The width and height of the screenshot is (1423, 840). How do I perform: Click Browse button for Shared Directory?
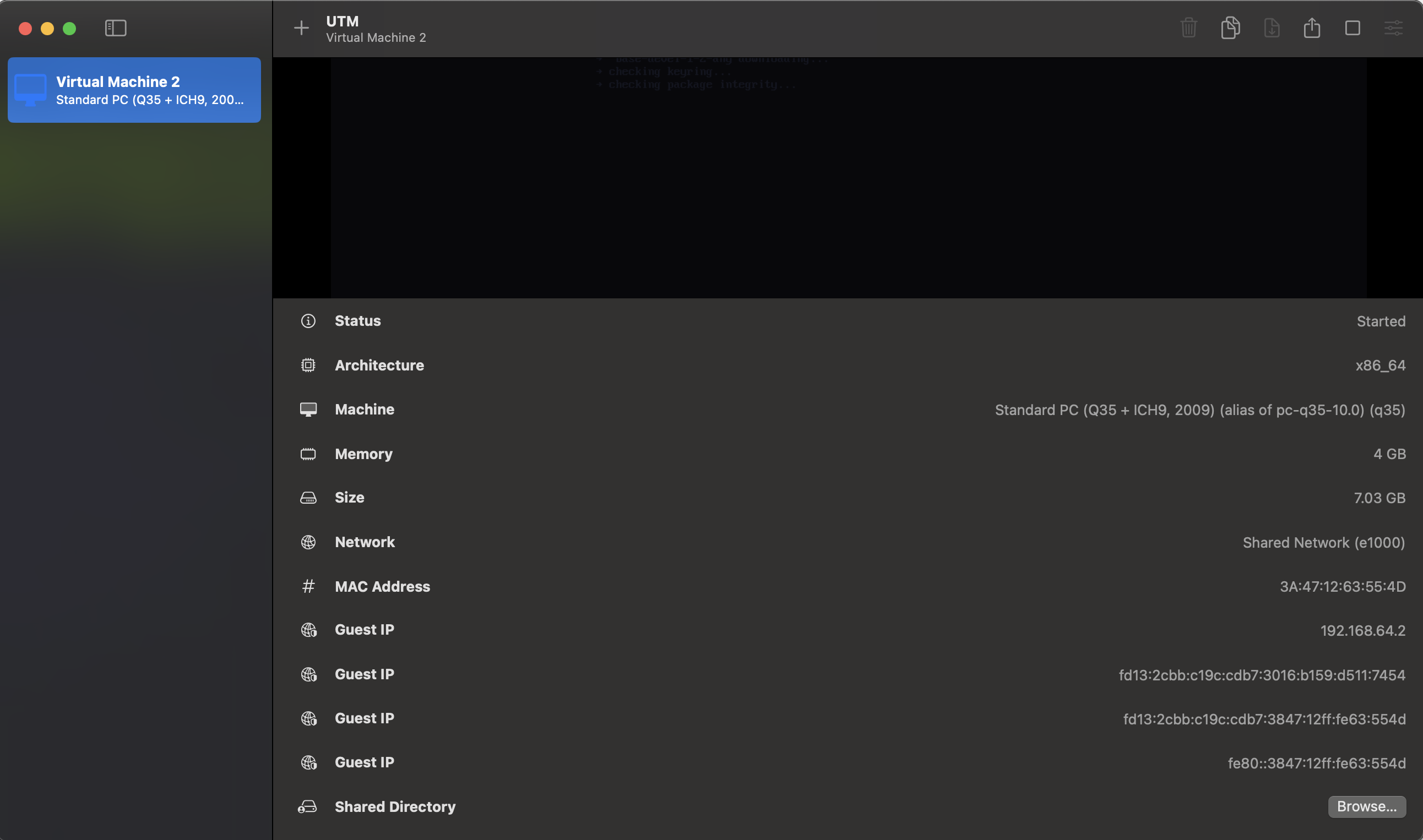tap(1366, 806)
